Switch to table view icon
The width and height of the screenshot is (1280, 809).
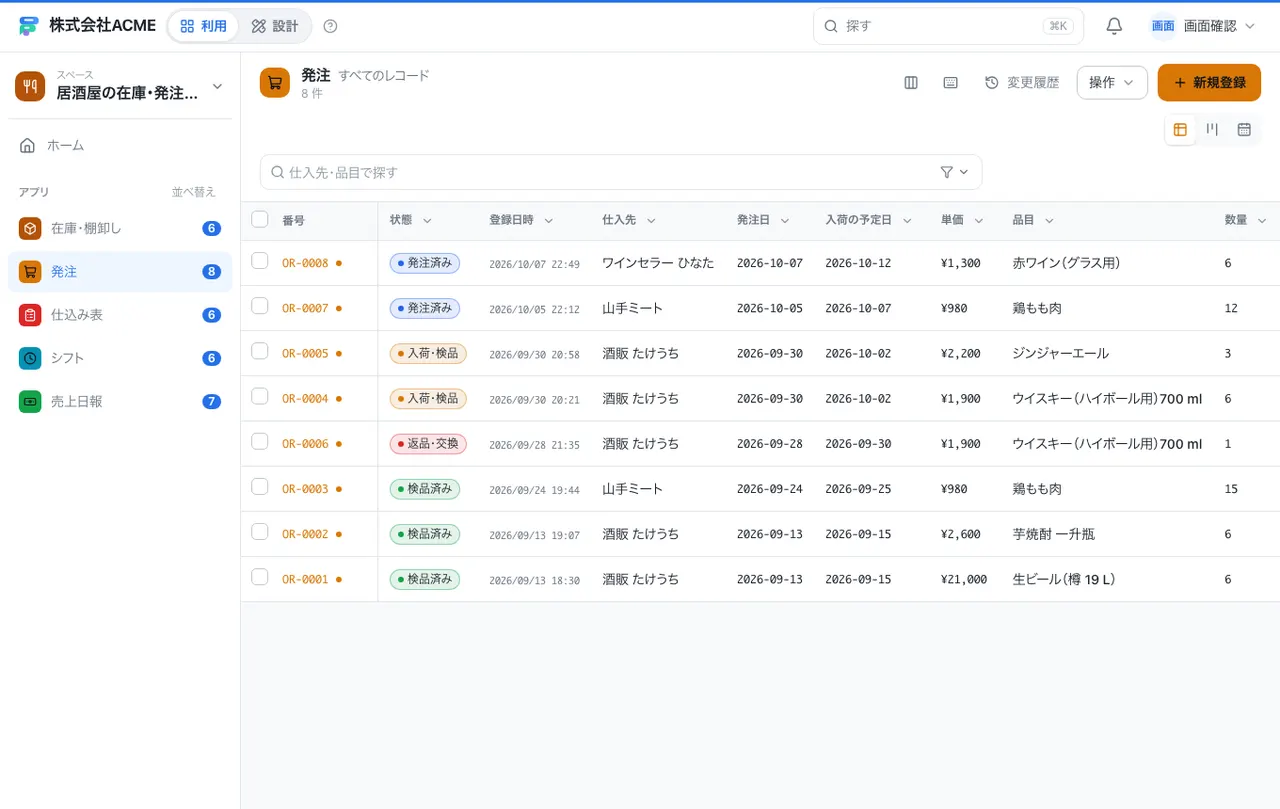click(x=1180, y=129)
